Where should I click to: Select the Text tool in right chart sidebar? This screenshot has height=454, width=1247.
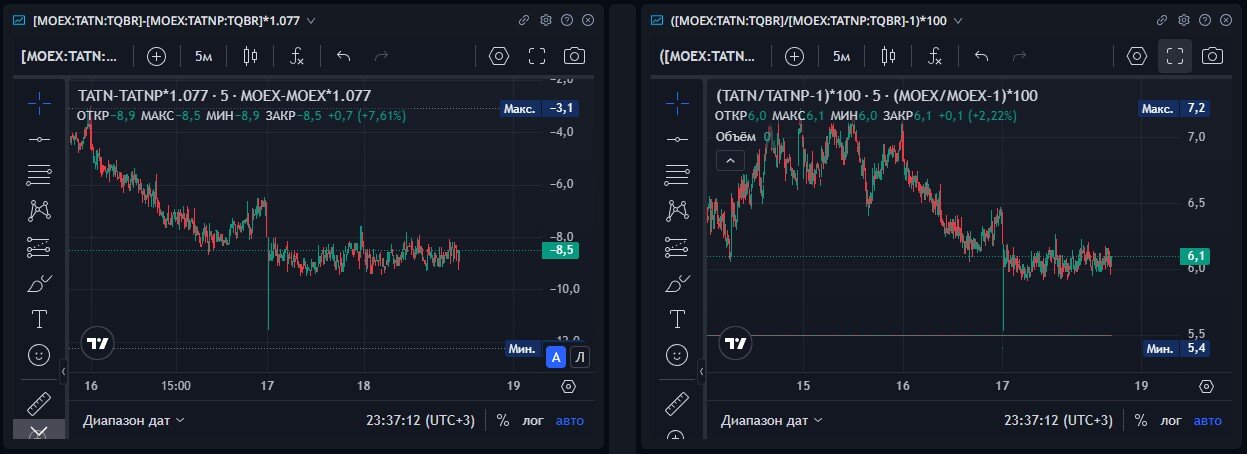pyautogui.click(x=678, y=319)
